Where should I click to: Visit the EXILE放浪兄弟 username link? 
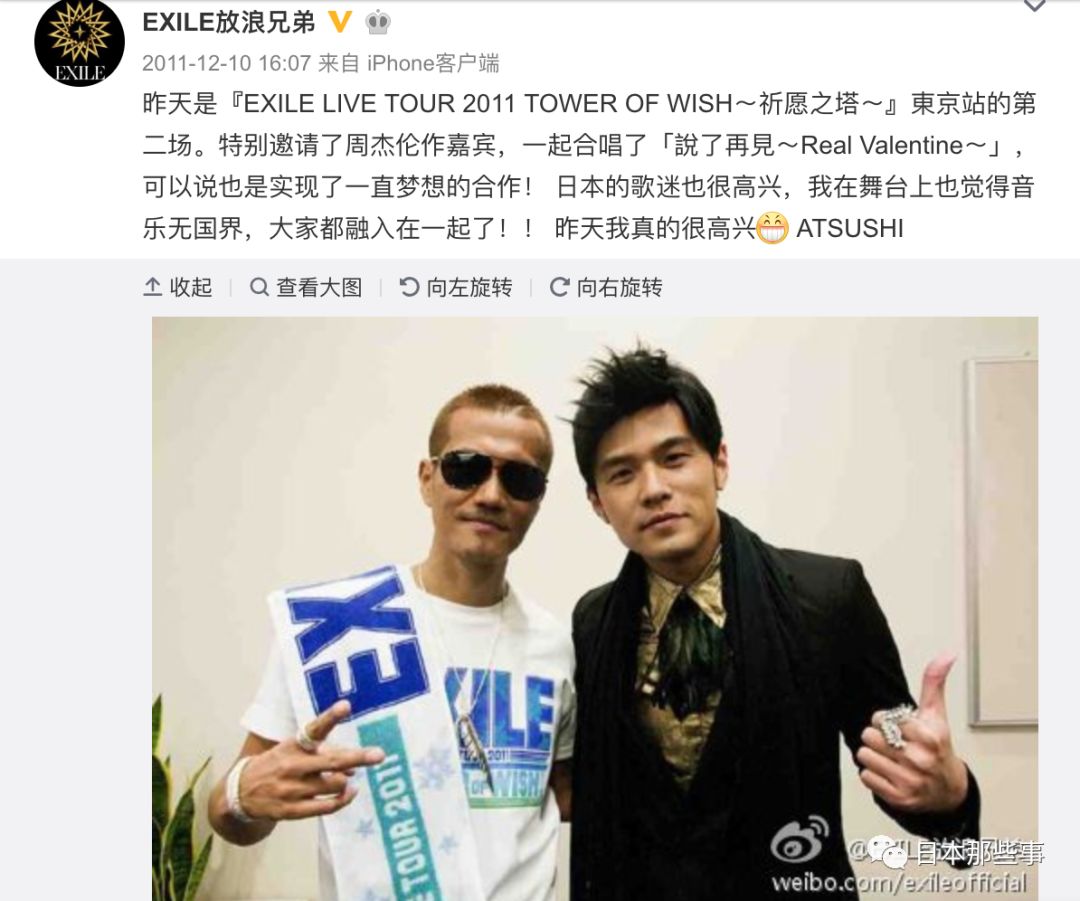point(229,22)
